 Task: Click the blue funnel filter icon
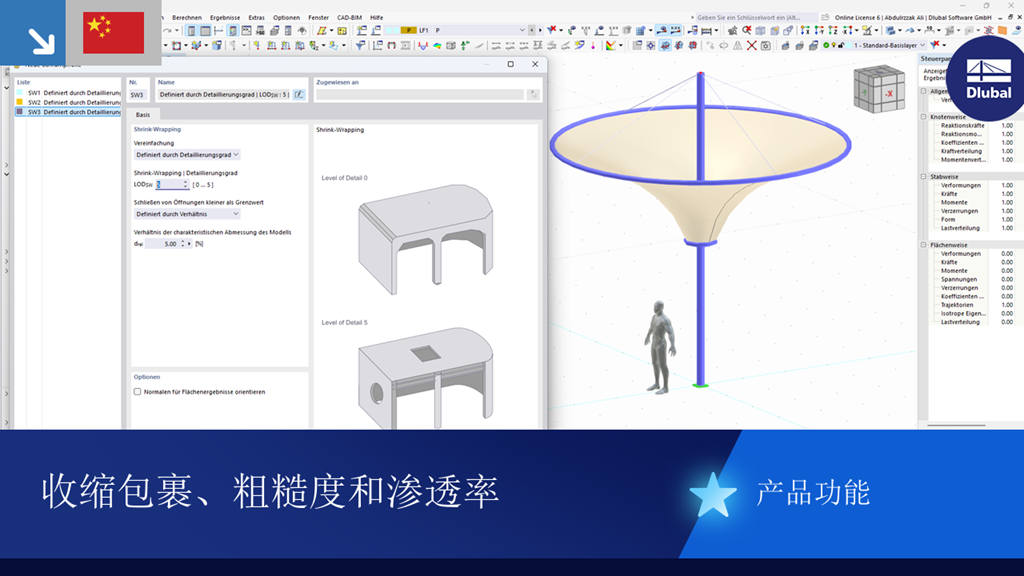360,46
